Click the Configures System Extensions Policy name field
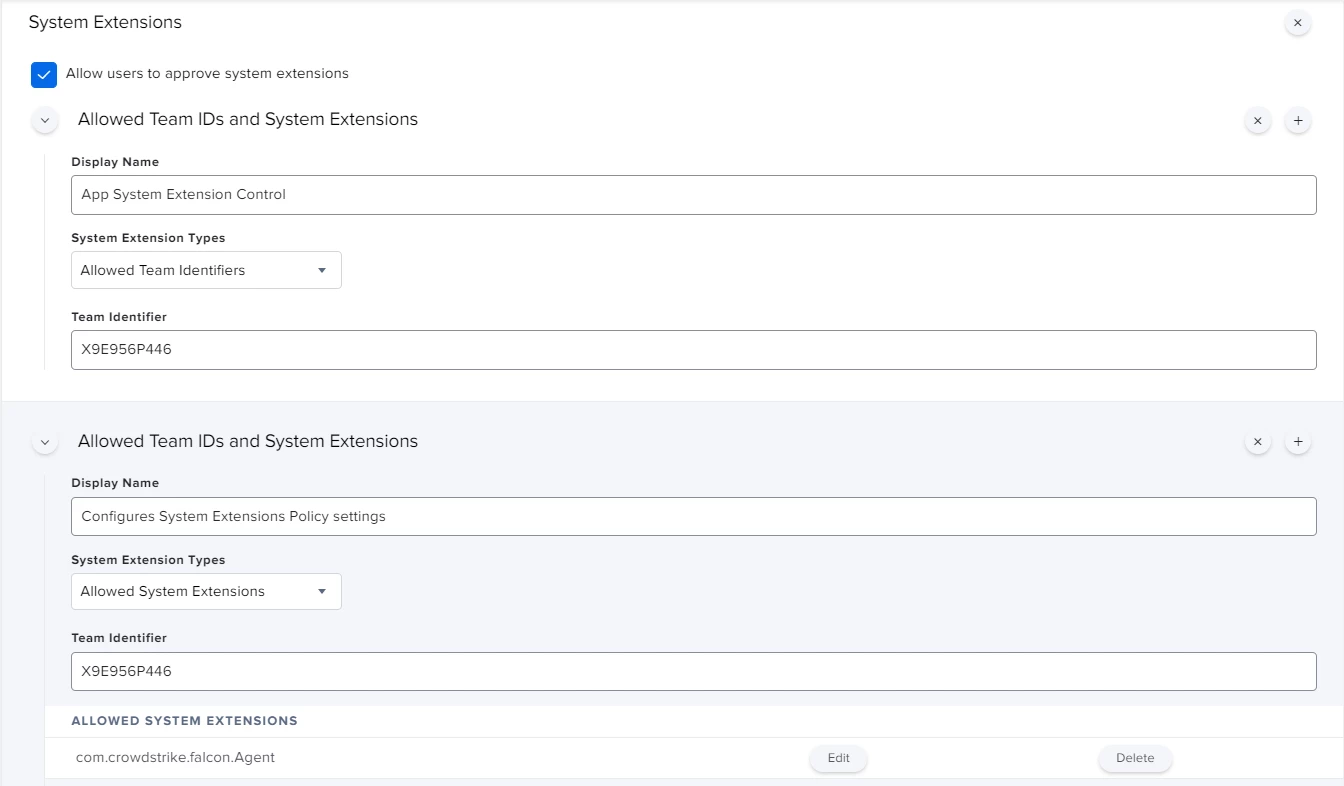The height and width of the screenshot is (786, 1344). pyautogui.click(x=693, y=516)
